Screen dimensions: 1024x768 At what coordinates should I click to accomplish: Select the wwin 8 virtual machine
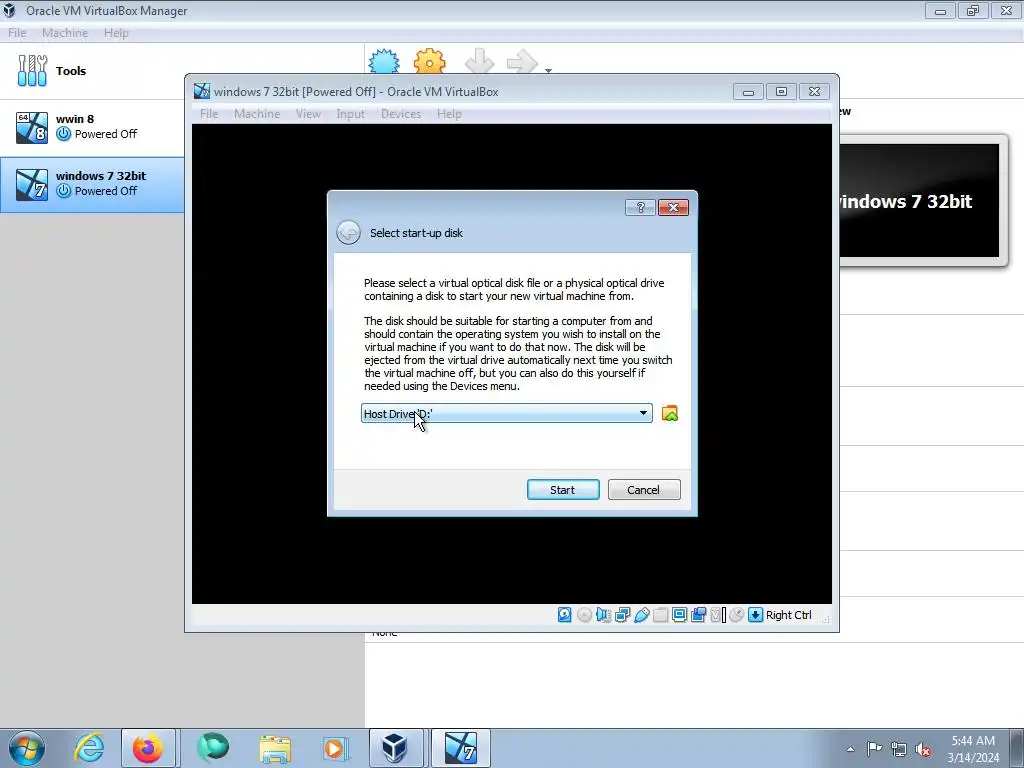(x=91, y=127)
